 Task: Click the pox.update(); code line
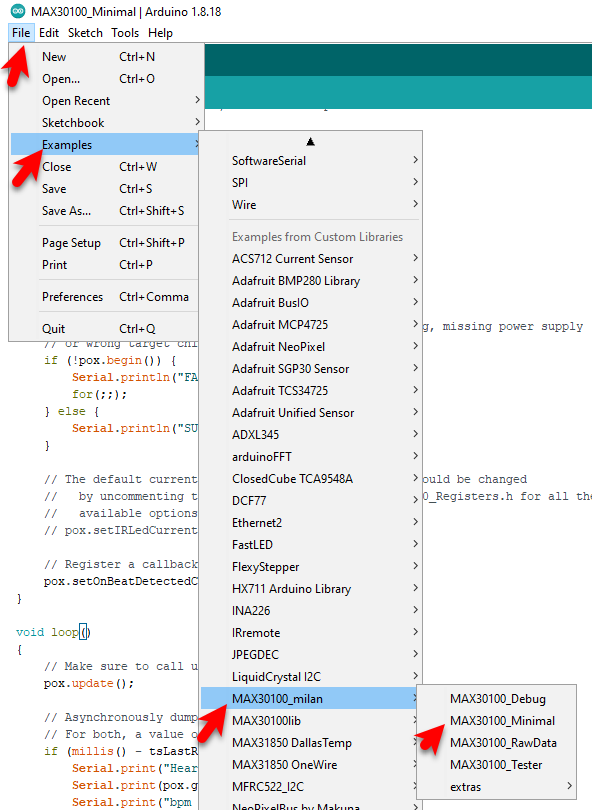pos(89,683)
